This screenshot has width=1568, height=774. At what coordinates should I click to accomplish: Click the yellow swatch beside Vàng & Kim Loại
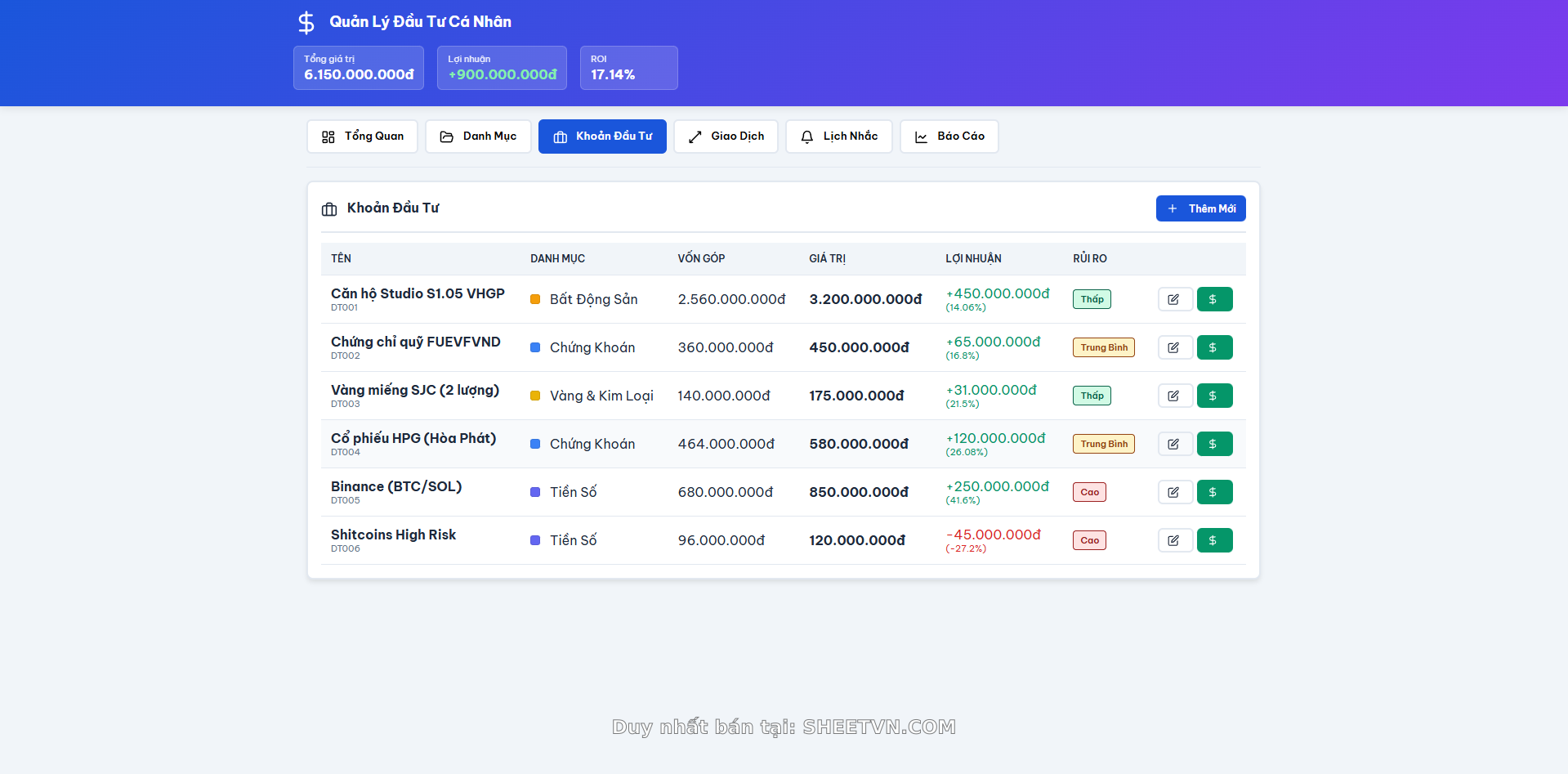point(535,396)
